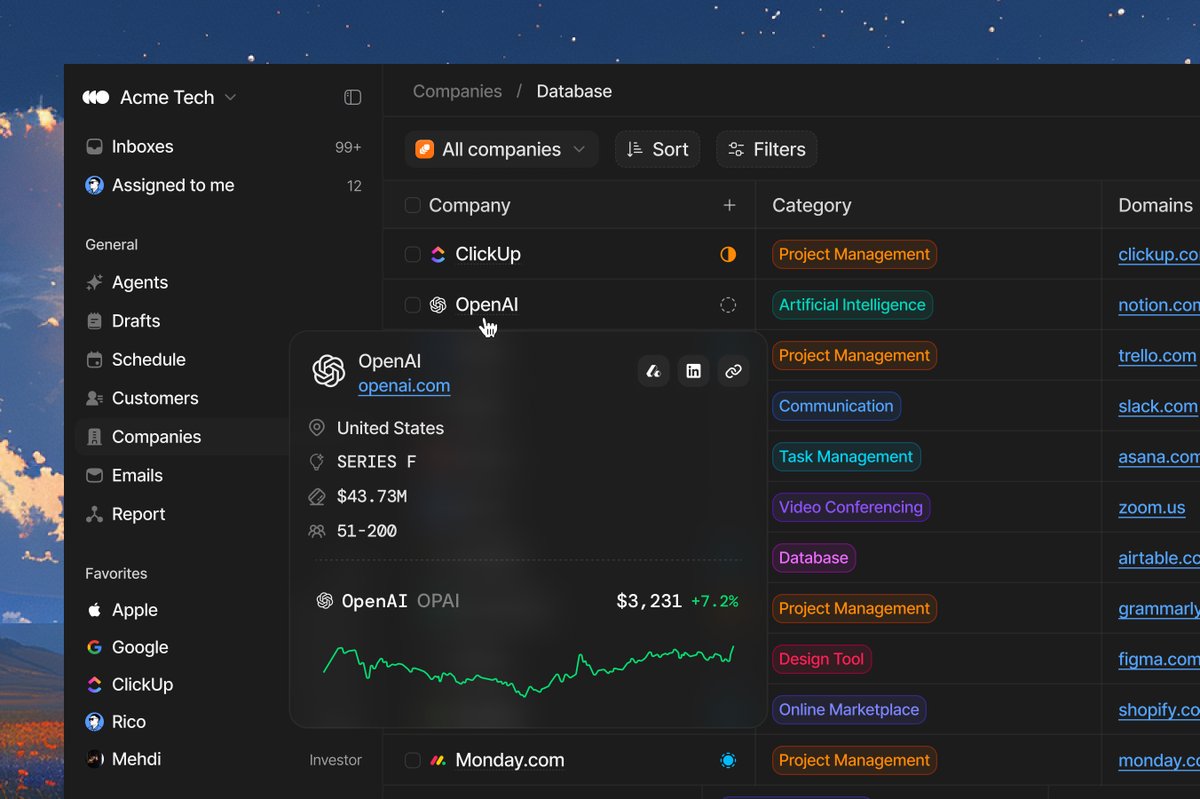Open Inboxes in the sidebar

pyautogui.click(x=222, y=147)
